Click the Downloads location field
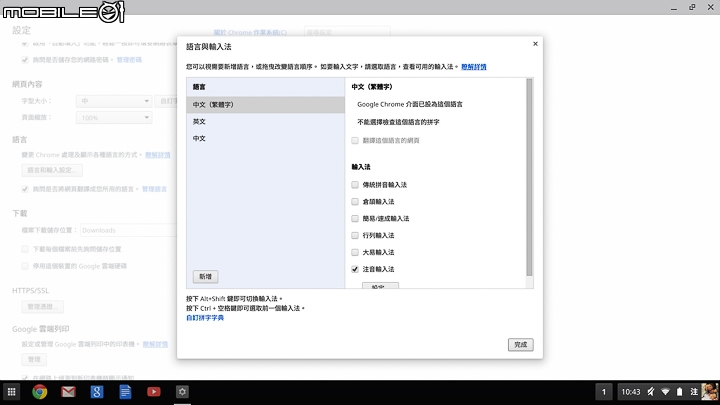Image resolution: width=720 pixels, height=405 pixels. click(x=129, y=230)
